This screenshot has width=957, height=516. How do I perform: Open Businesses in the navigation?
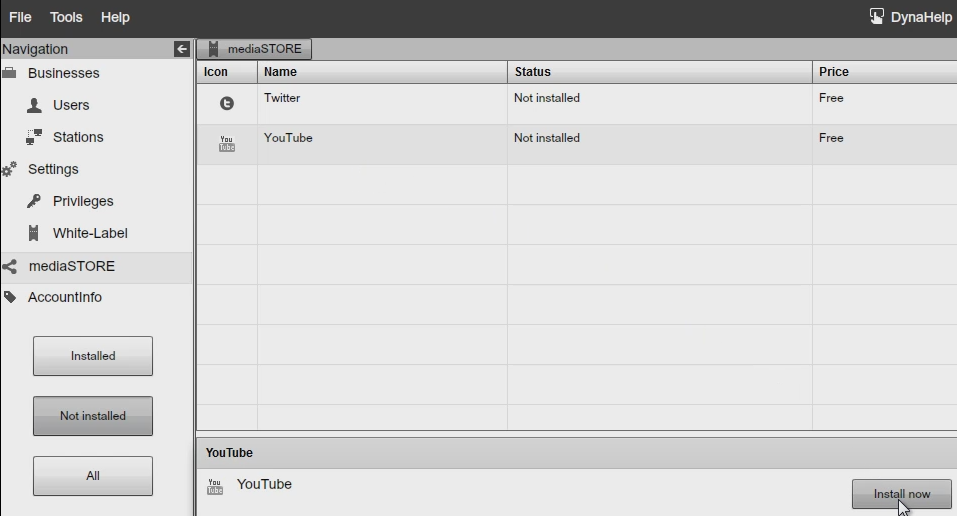click(63, 73)
